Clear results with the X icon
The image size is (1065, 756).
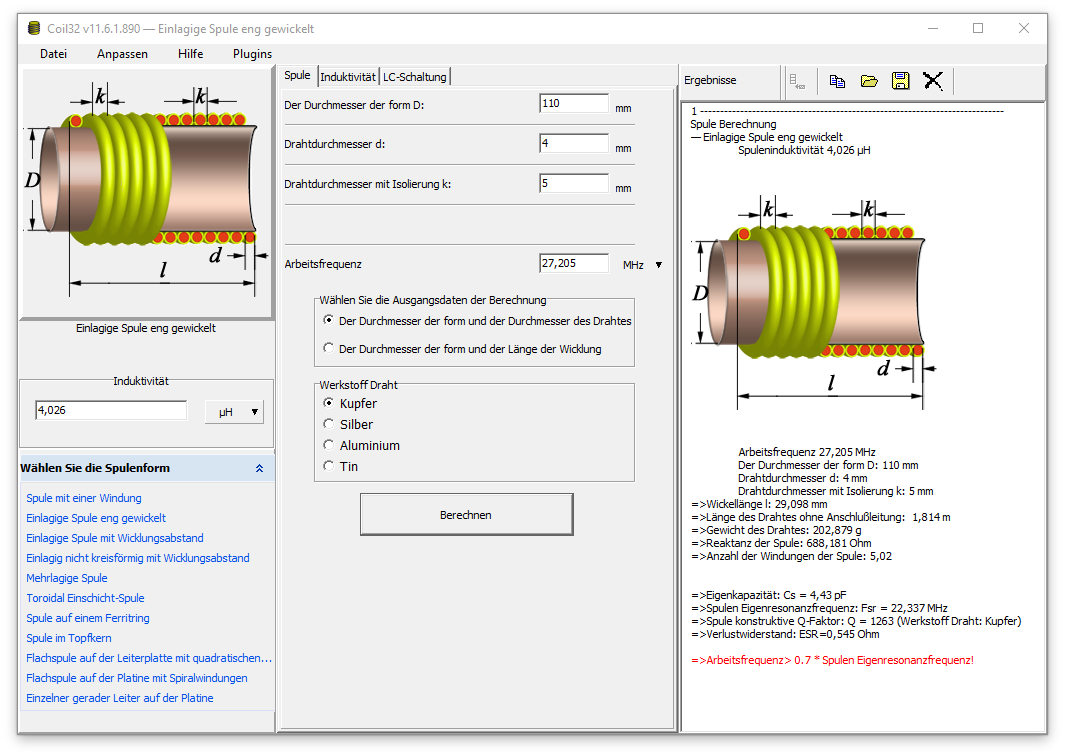[933, 82]
